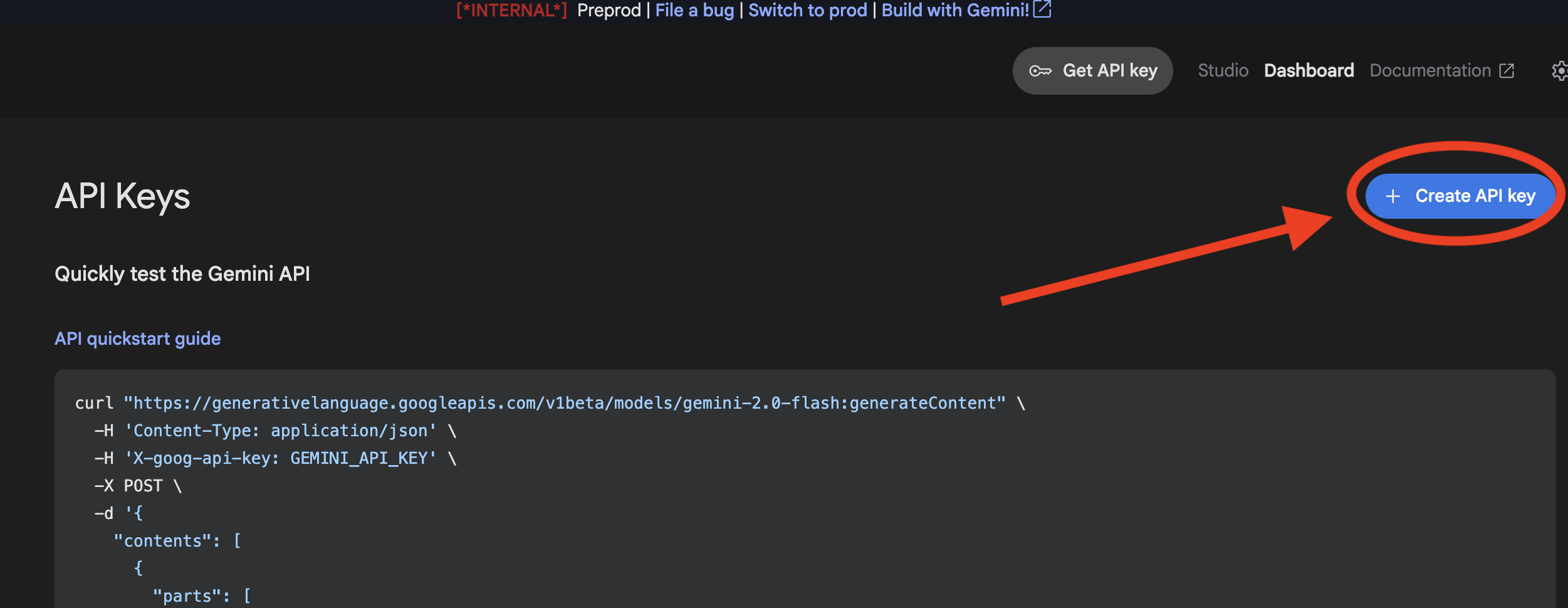The height and width of the screenshot is (608, 1568).
Task: Click the key icon on Get API key
Action: tap(1042, 71)
